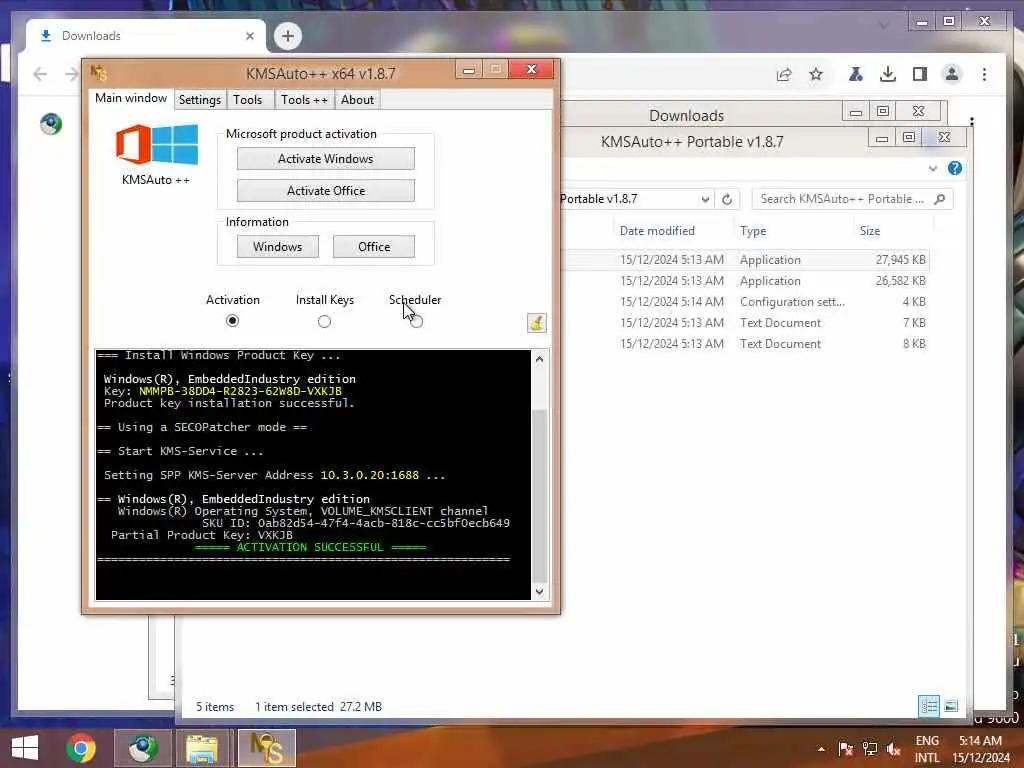The height and width of the screenshot is (768, 1024).
Task: Open Chrome Labs flask icon
Action: 856,74
